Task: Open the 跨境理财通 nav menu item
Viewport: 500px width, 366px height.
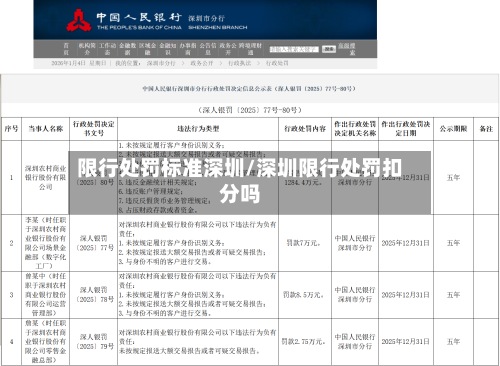Action: [250, 49]
